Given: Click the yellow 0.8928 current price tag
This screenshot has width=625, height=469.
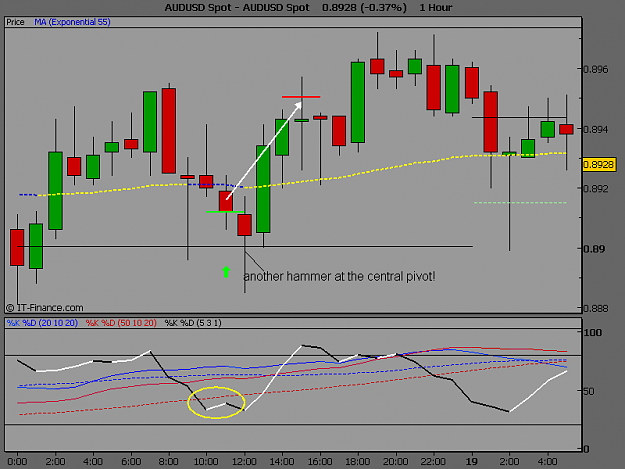Looking at the screenshot, I should pos(599,165).
